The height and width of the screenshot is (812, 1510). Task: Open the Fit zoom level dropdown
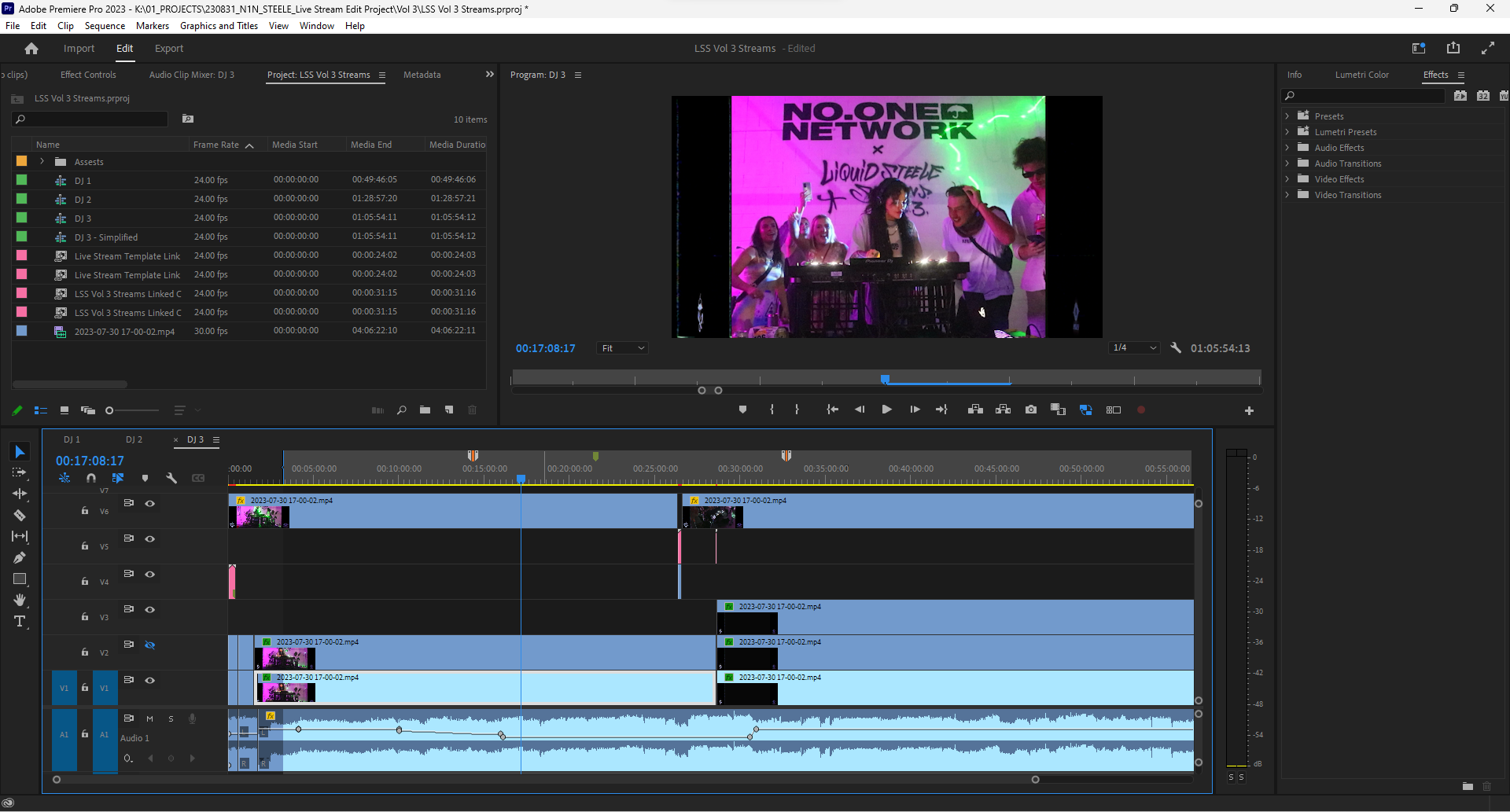[x=623, y=348]
